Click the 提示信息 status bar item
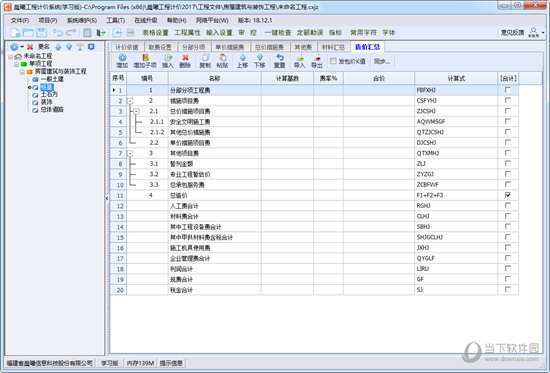This screenshot has width=550, height=373. pos(171,363)
